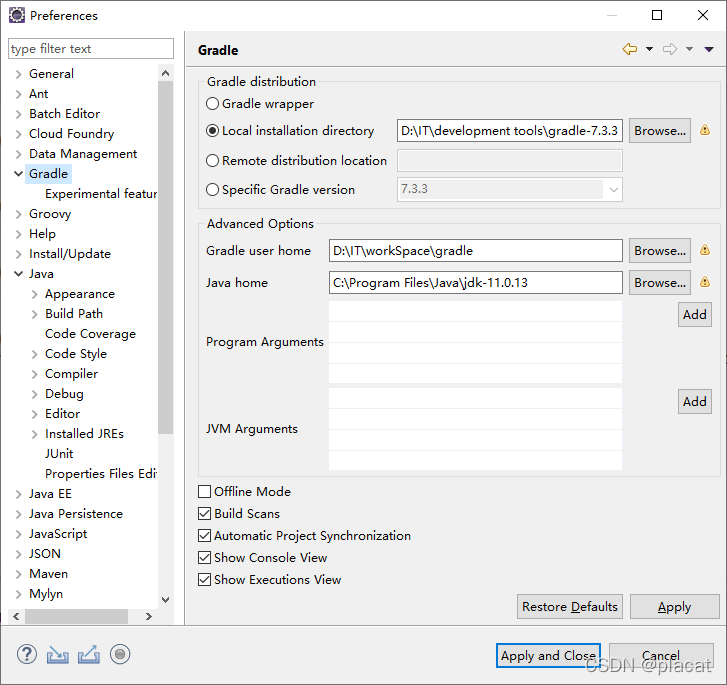This screenshot has height=685, width=727.
Task: Select JUnit under Java
Action: (x=59, y=454)
